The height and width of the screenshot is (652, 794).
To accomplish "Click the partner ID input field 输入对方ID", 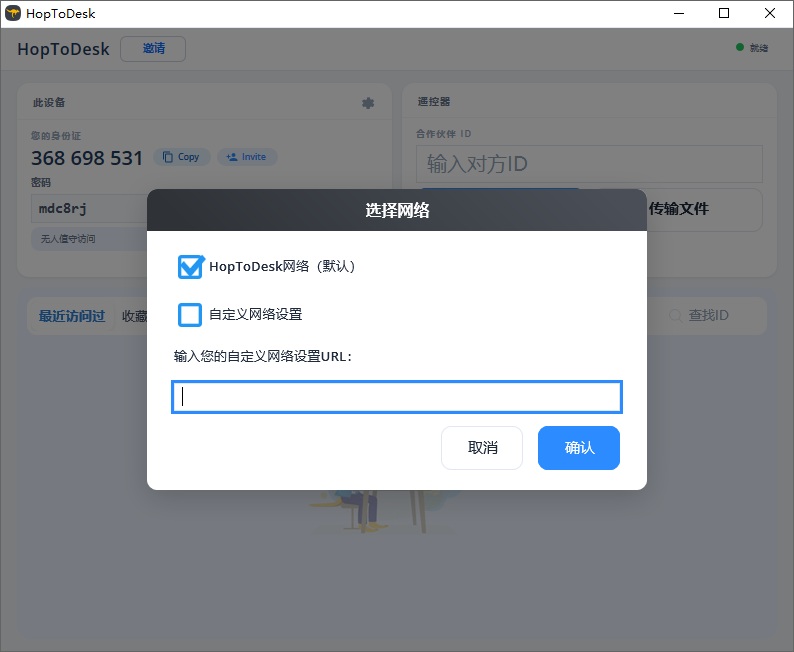I will 589,164.
